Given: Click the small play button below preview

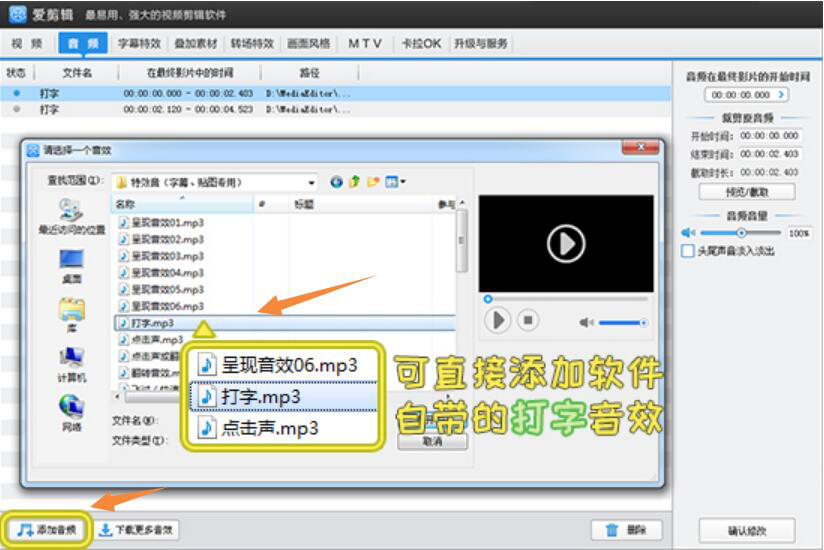Looking at the screenshot, I should pyautogui.click(x=497, y=320).
